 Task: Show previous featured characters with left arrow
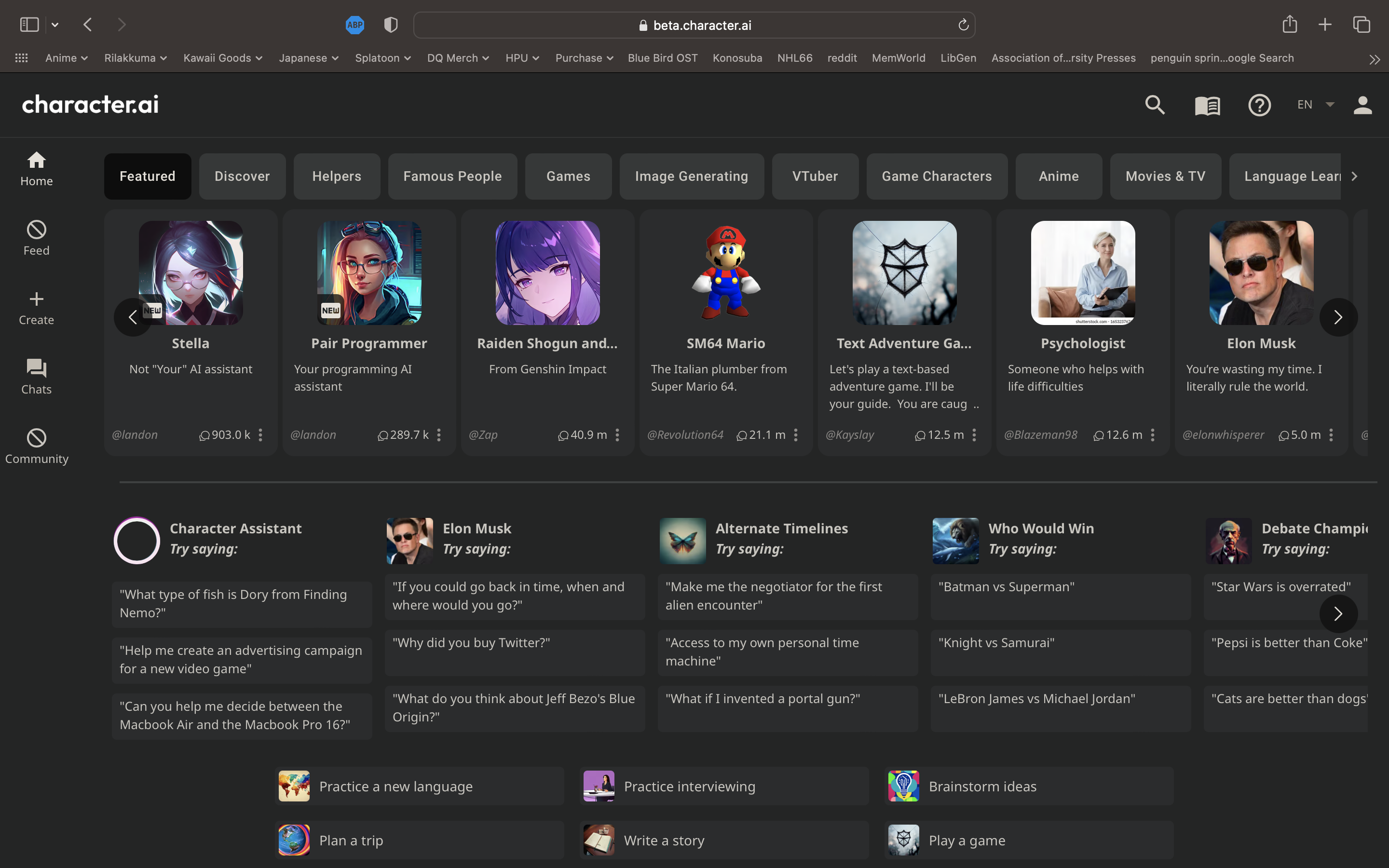[x=133, y=317]
